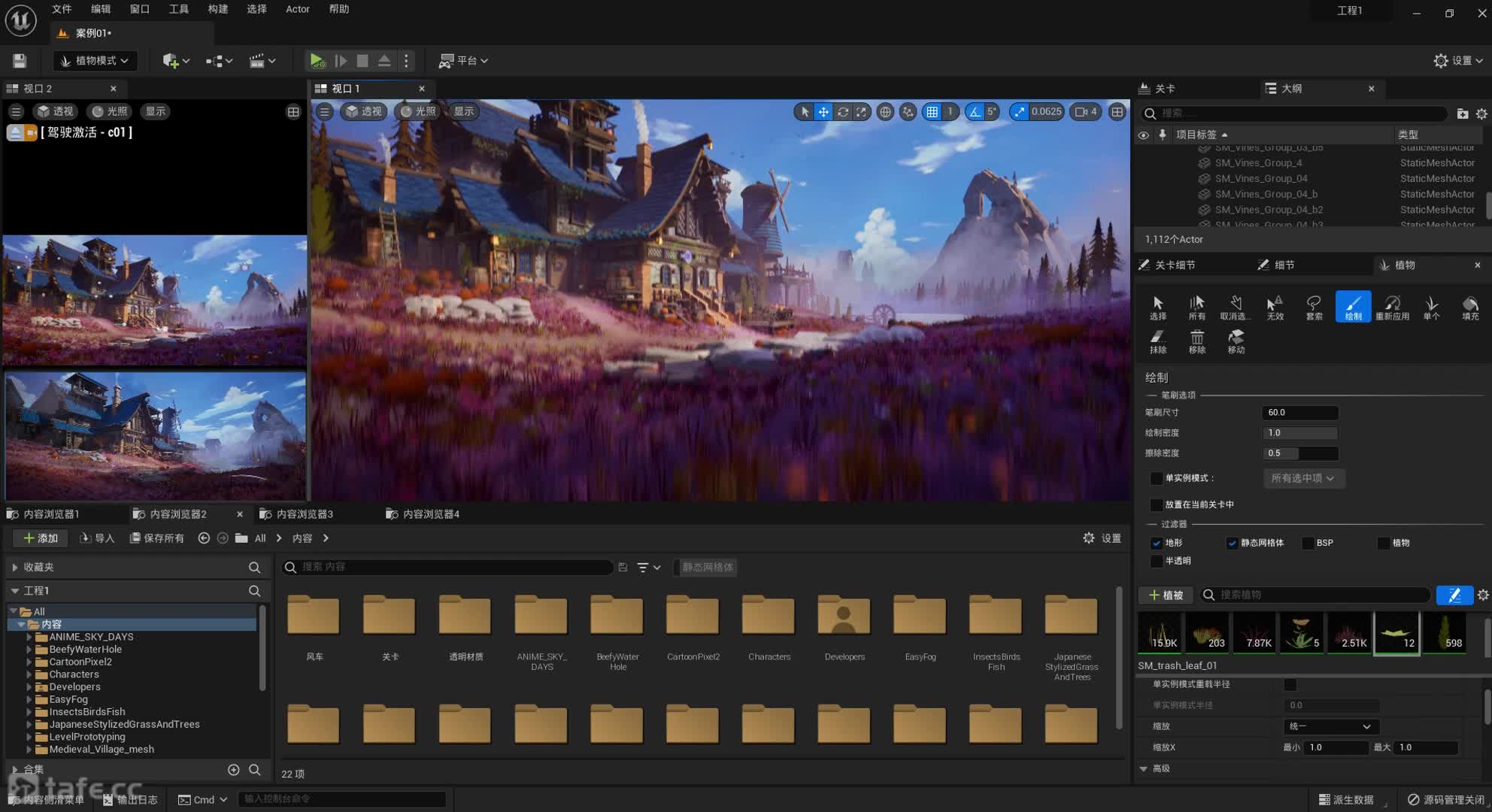Click the Select All (所有) foliage tool
This screenshot has height=812, width=1492.
[1197, 307]
